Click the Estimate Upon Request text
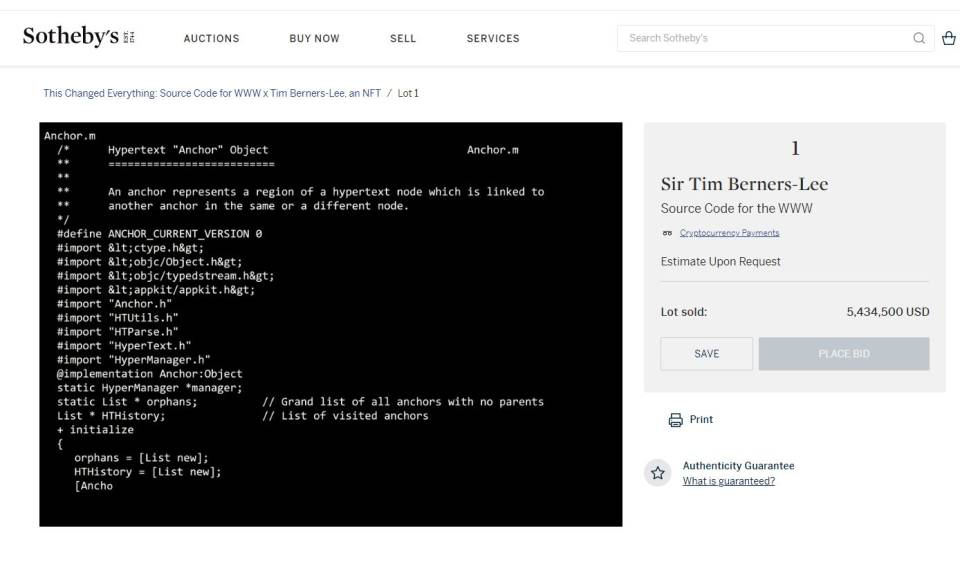 pos(721,261)
